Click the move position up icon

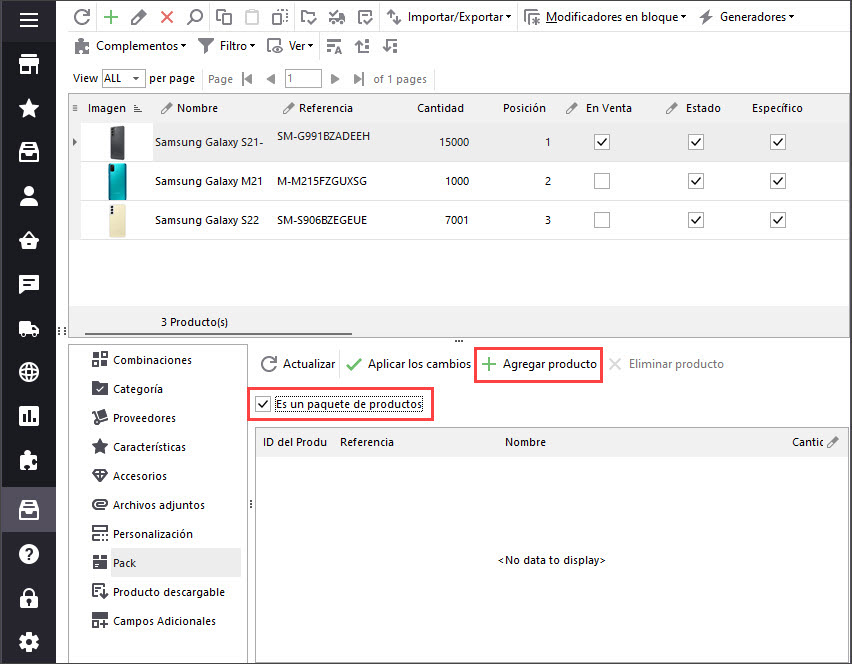tap(362, 46)
